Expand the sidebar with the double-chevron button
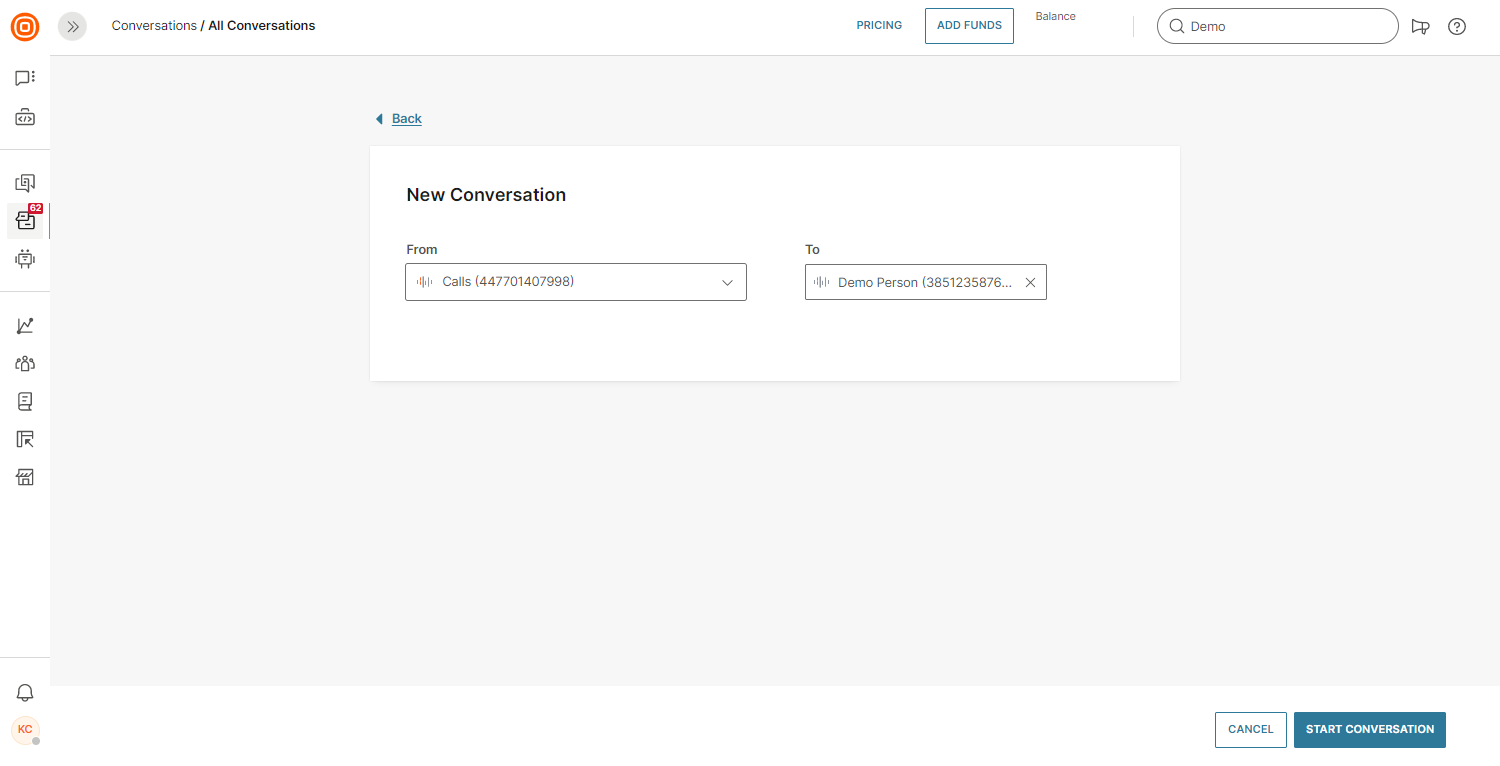Viewport: 1500px width, 766px height. tap(72, 27)
